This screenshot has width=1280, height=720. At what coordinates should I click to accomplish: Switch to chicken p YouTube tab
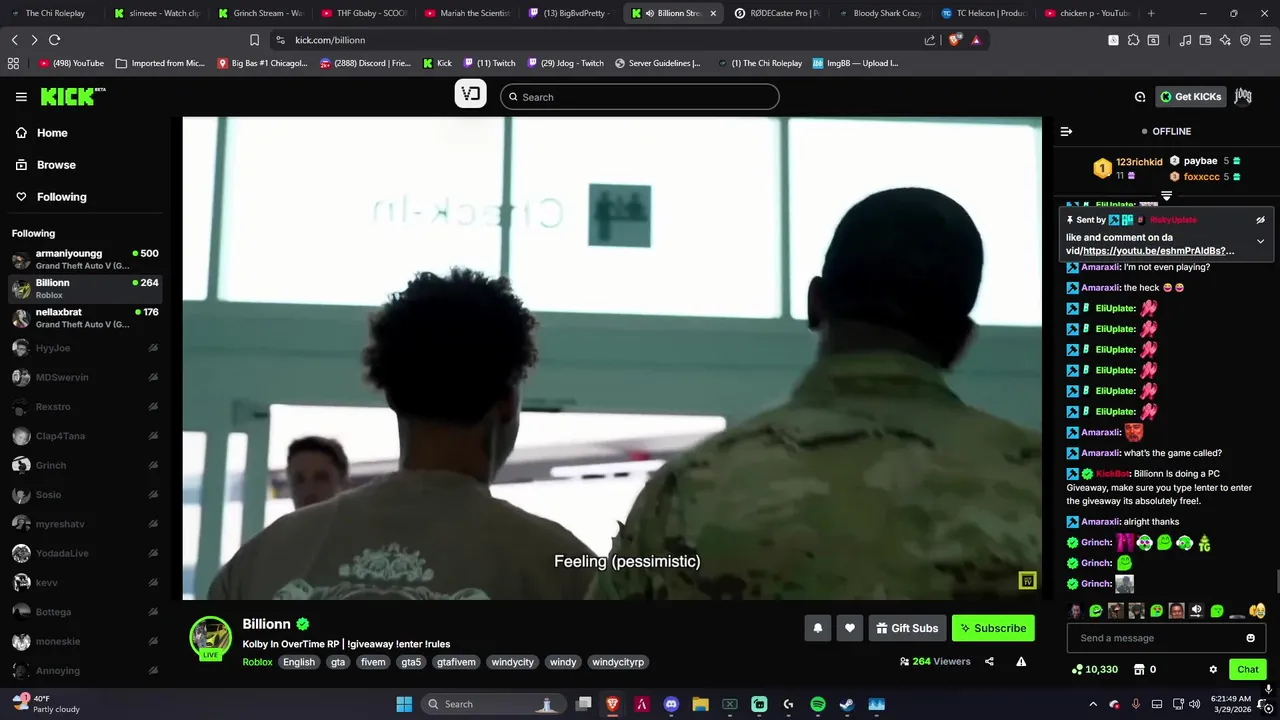[x=1087, y=13]
